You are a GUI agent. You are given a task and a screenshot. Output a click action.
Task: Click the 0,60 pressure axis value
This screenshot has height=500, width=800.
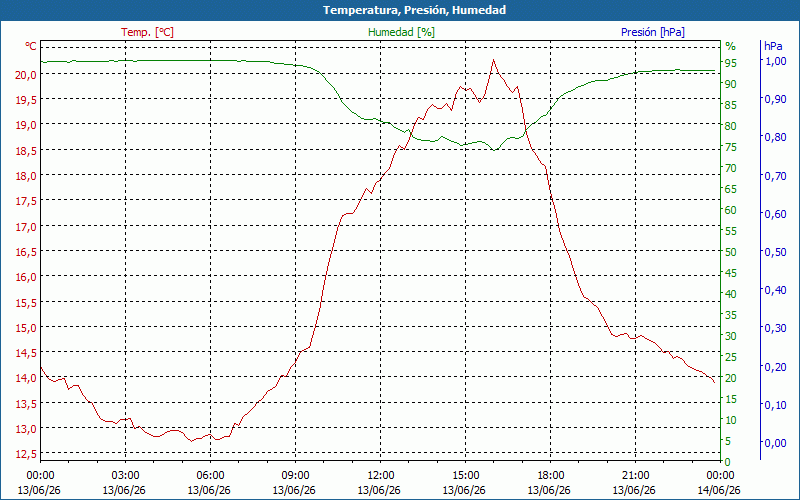pyautogui.click(x=775, y=214)
